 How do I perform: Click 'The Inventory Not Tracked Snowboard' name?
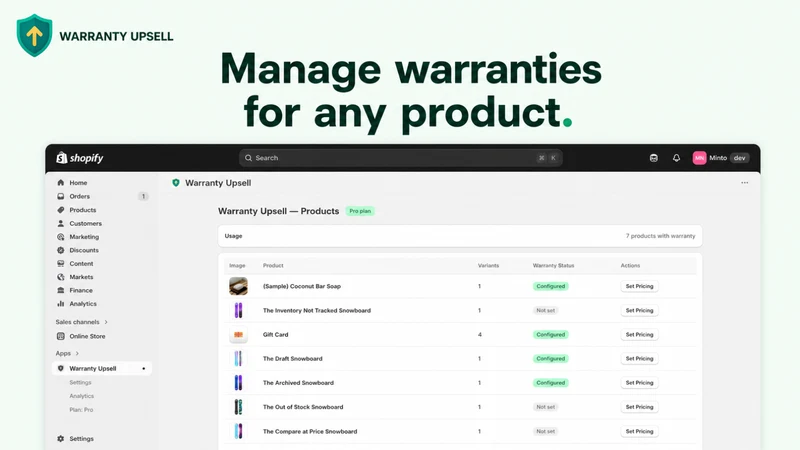[x=317, y=310]
